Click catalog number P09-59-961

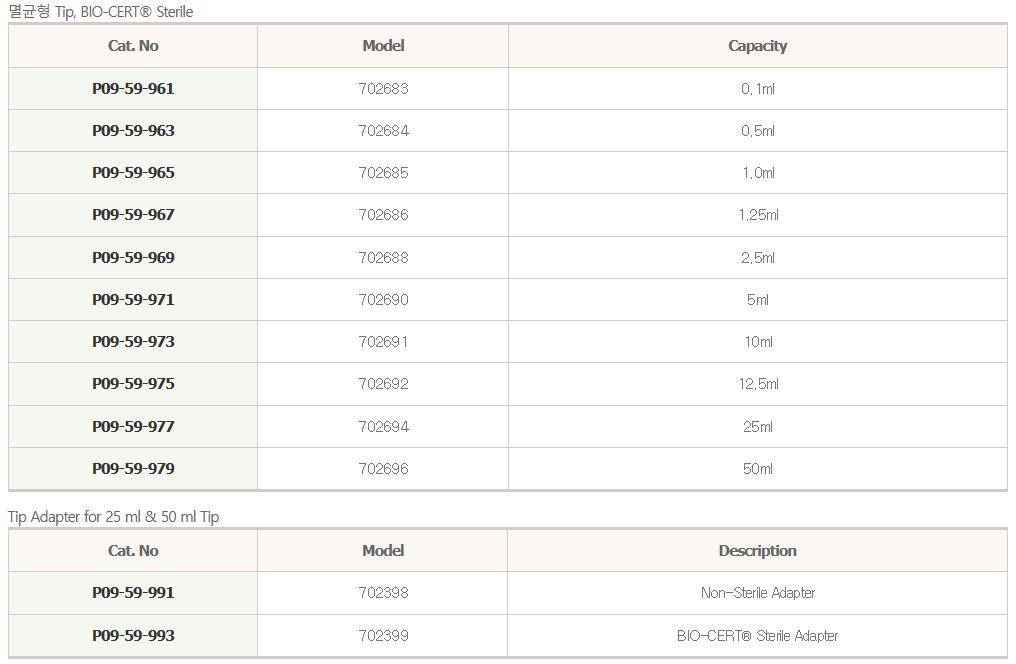[x=133, y=89]
